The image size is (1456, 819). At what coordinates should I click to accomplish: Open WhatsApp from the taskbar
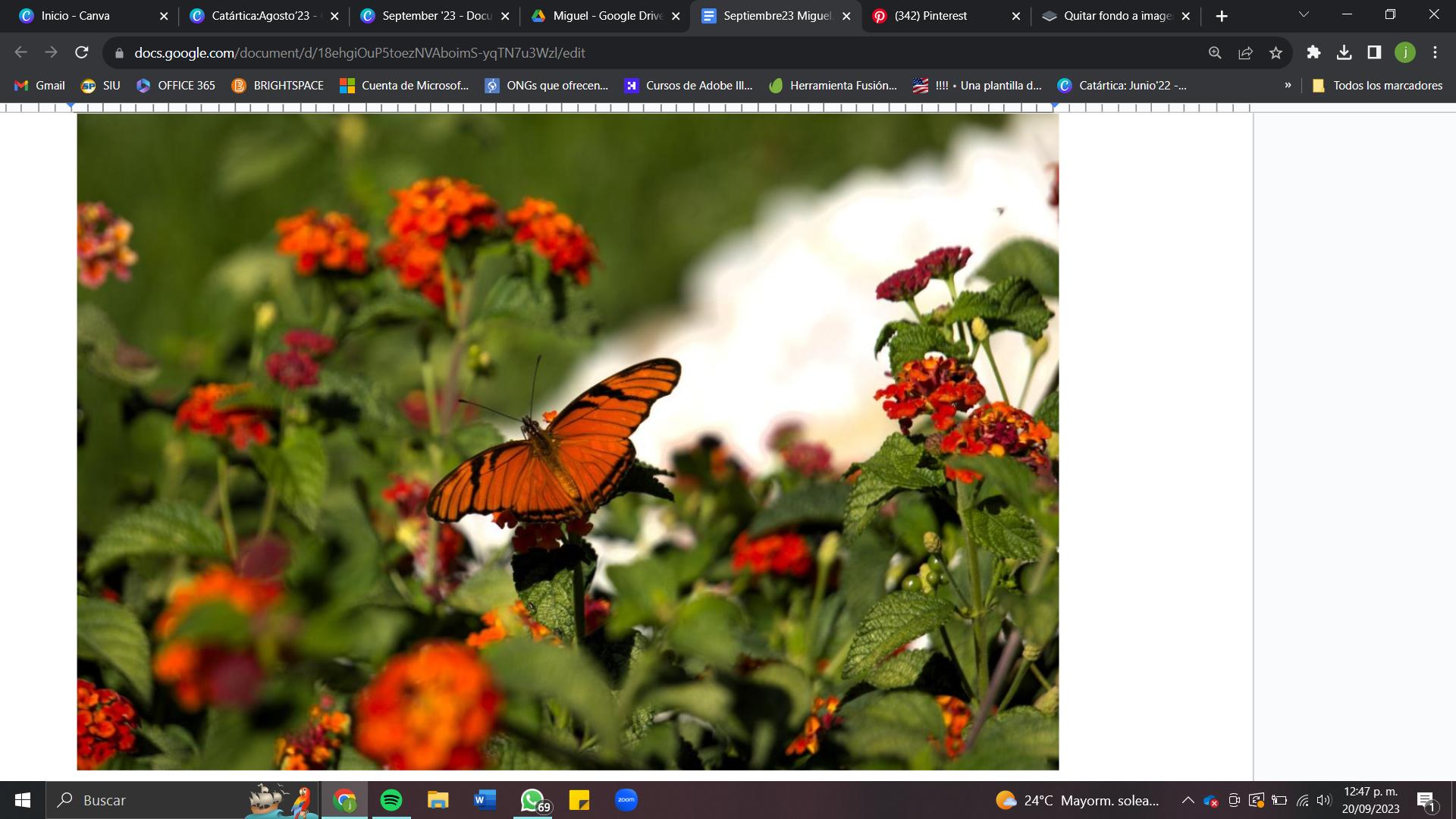coord(532,800)
